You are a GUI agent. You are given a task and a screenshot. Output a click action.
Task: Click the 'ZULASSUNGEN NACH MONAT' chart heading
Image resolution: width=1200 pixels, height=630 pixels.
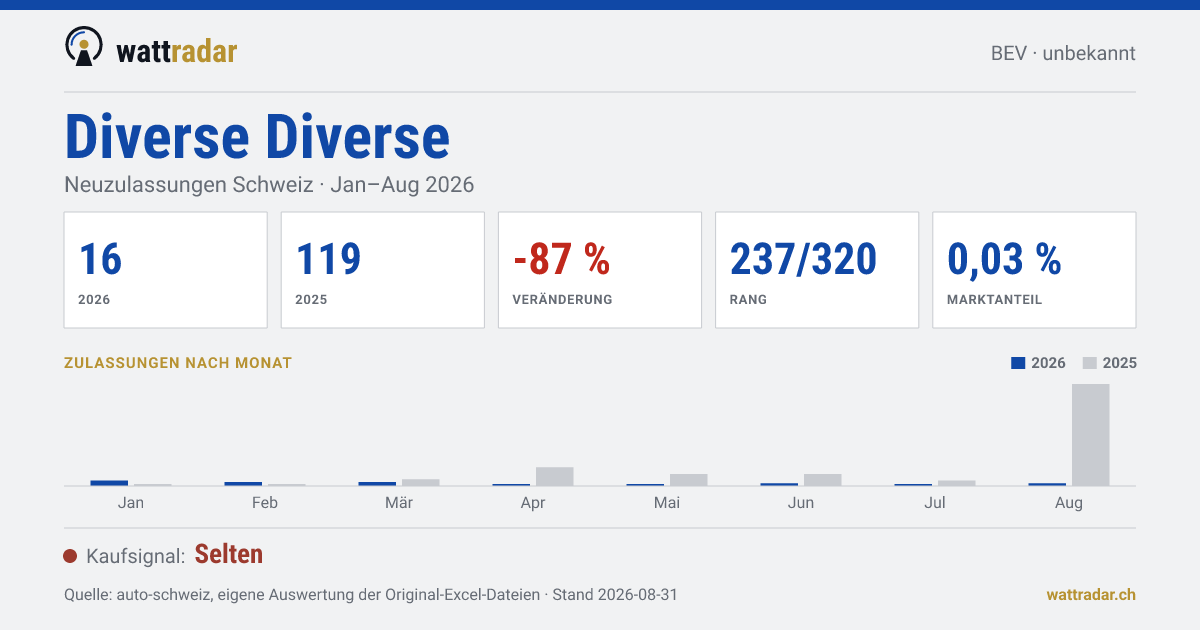178,363
